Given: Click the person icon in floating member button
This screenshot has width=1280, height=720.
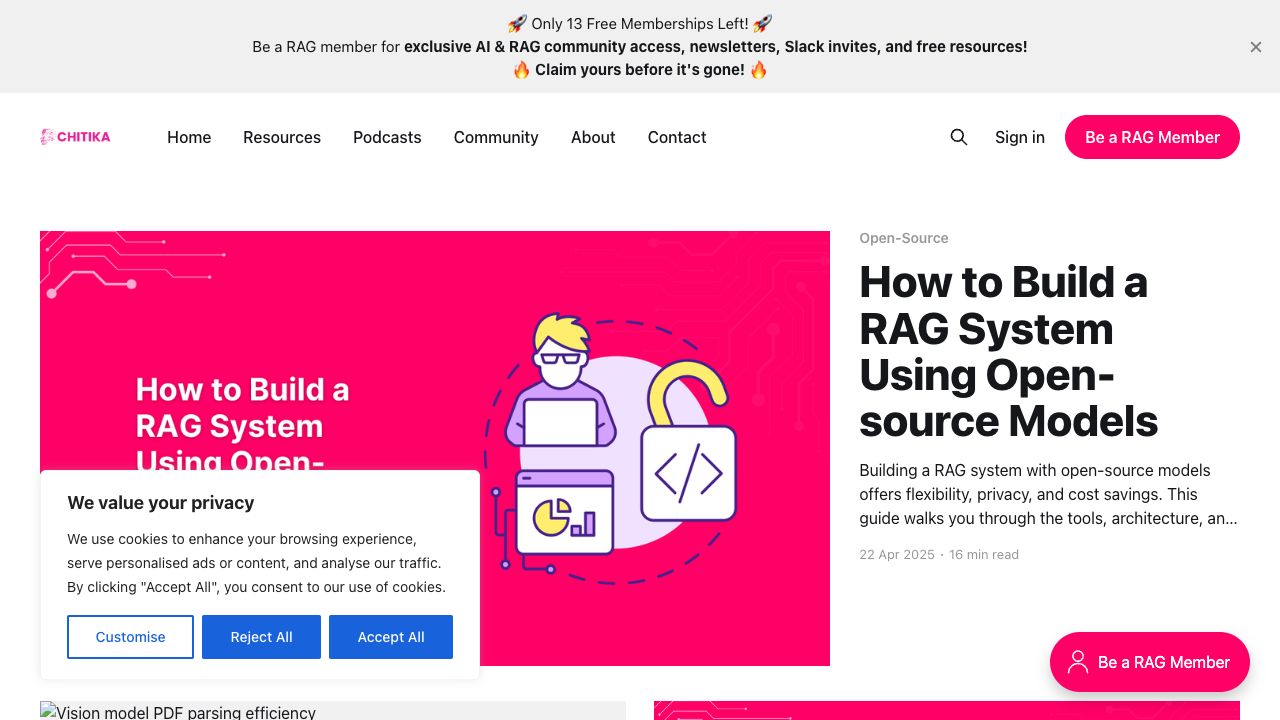Looking at the screenshot, I should (x=1077, y=662).
